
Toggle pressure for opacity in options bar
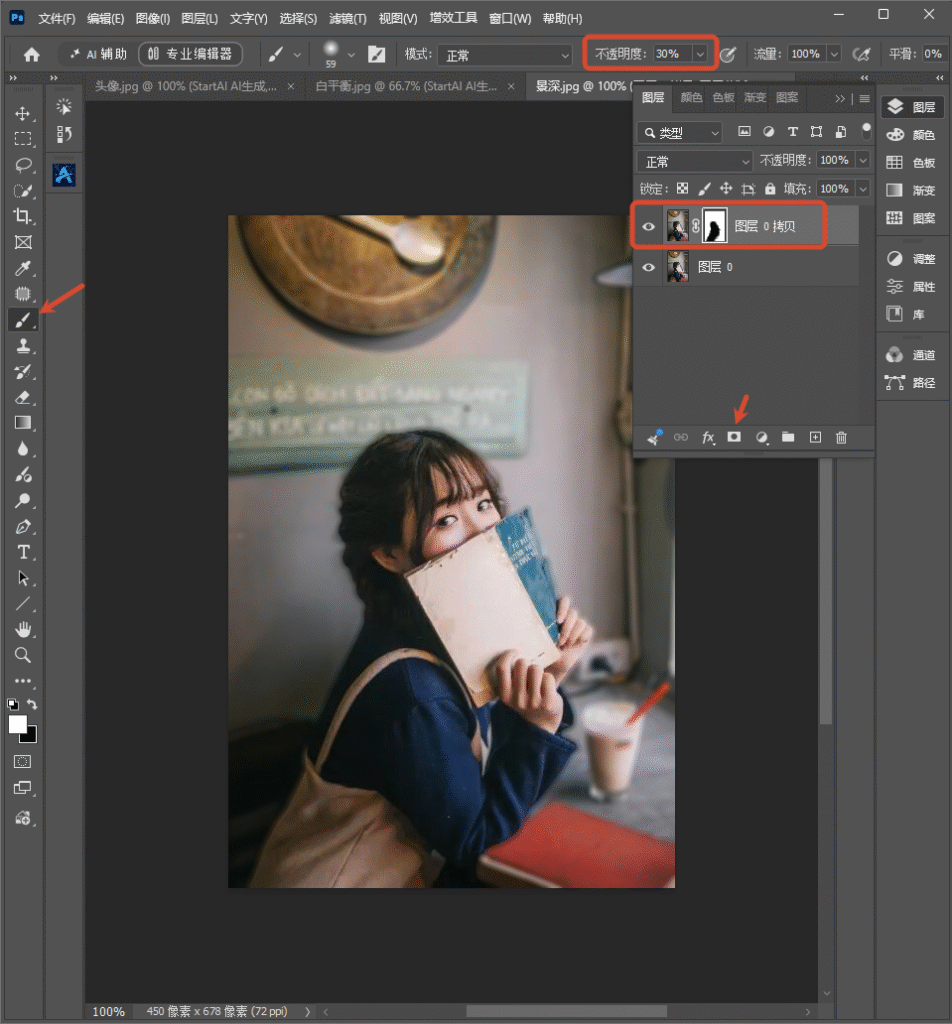click(x=727, y=54)
